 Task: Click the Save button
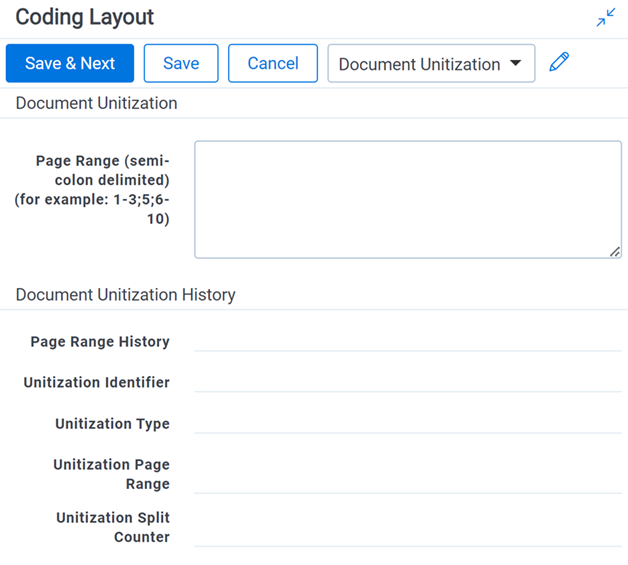(181, 63)
